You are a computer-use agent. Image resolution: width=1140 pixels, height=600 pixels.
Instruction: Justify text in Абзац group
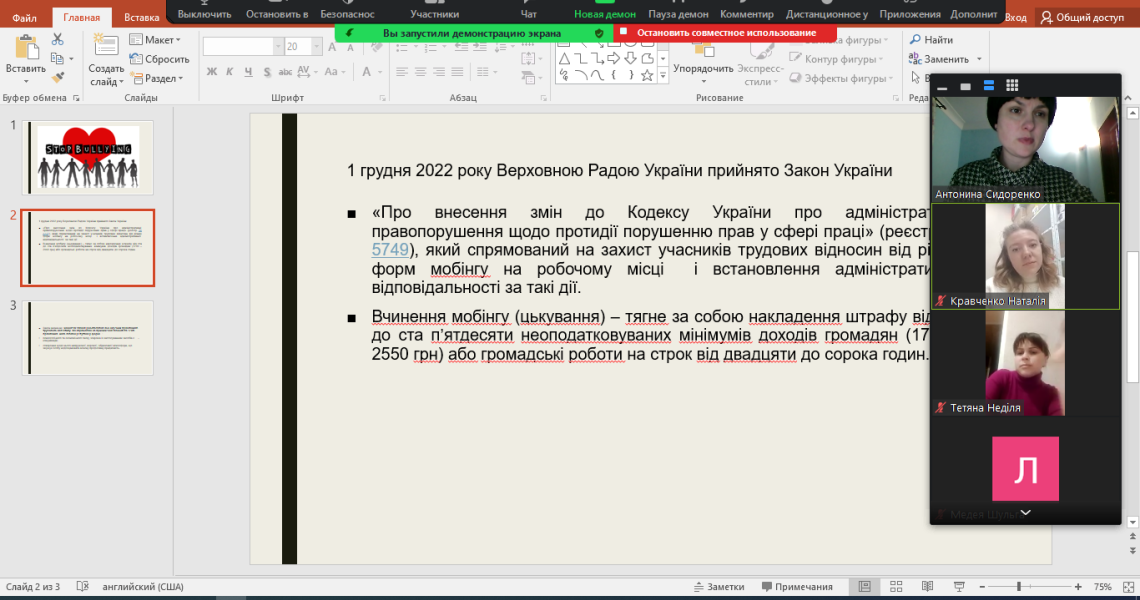pyautogui.click(x=457, y=71)
